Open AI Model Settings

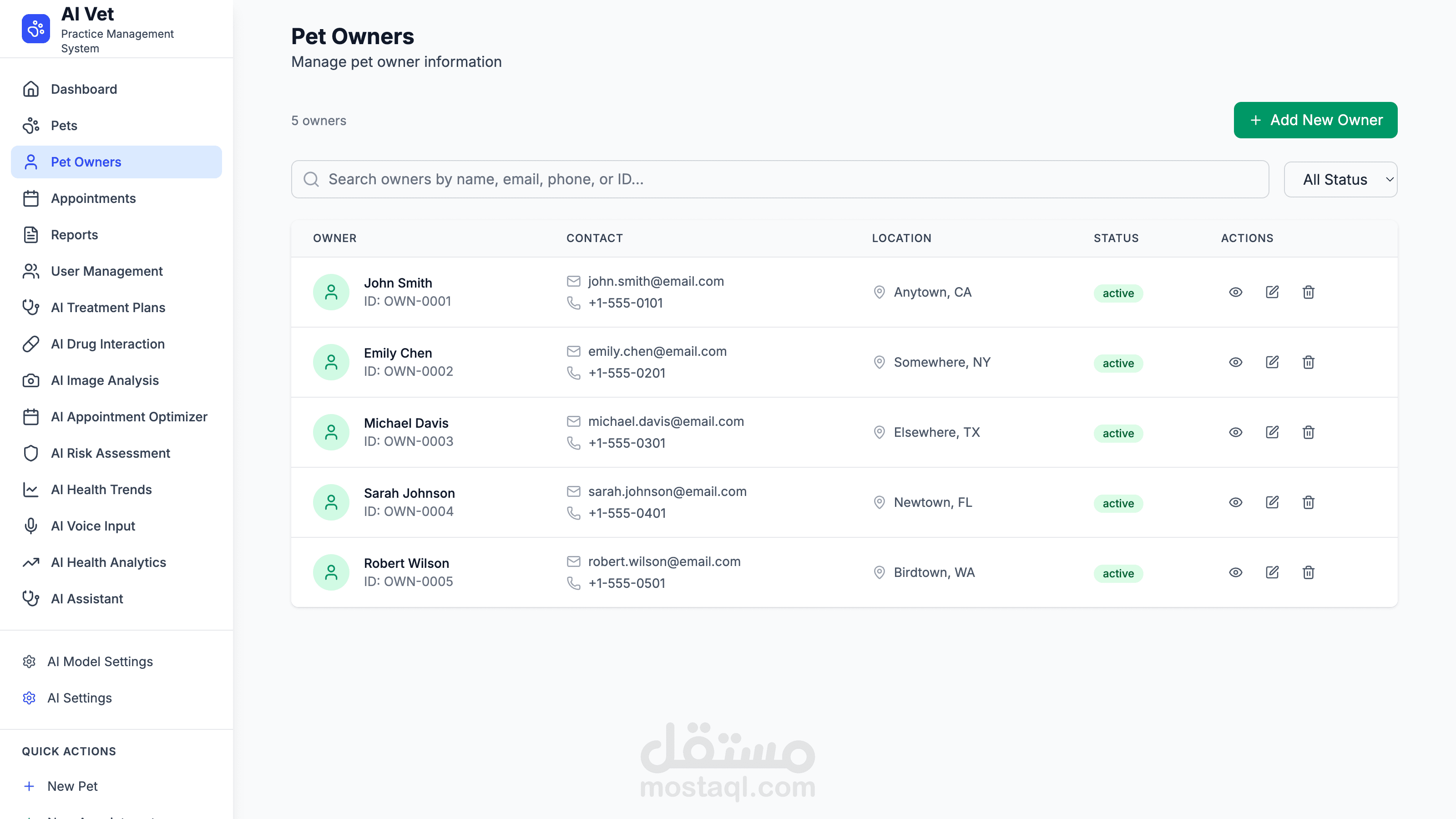click(x=100, y=661)
